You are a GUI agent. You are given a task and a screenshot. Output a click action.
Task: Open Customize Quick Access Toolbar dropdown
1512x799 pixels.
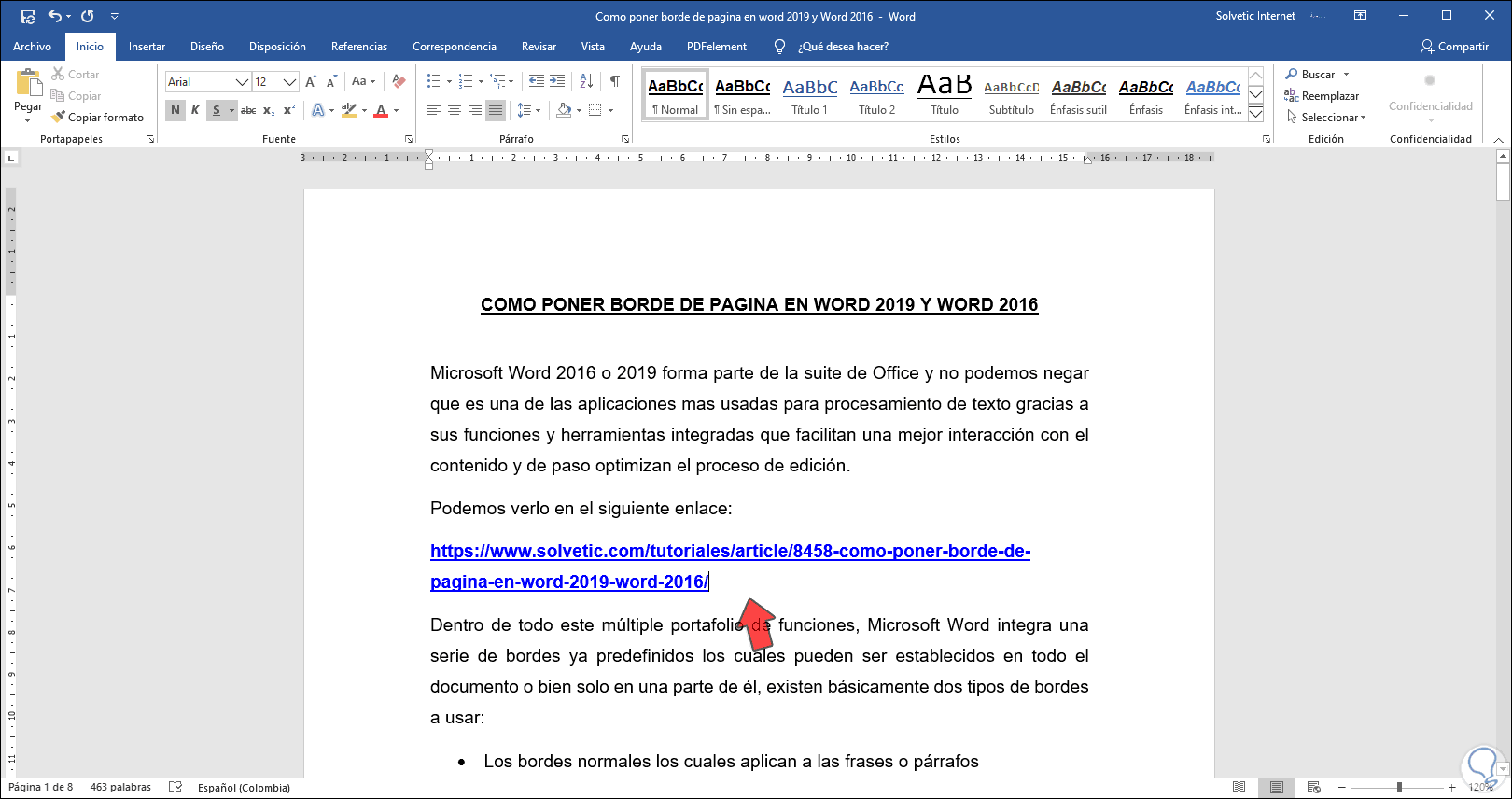coord(115,16)
